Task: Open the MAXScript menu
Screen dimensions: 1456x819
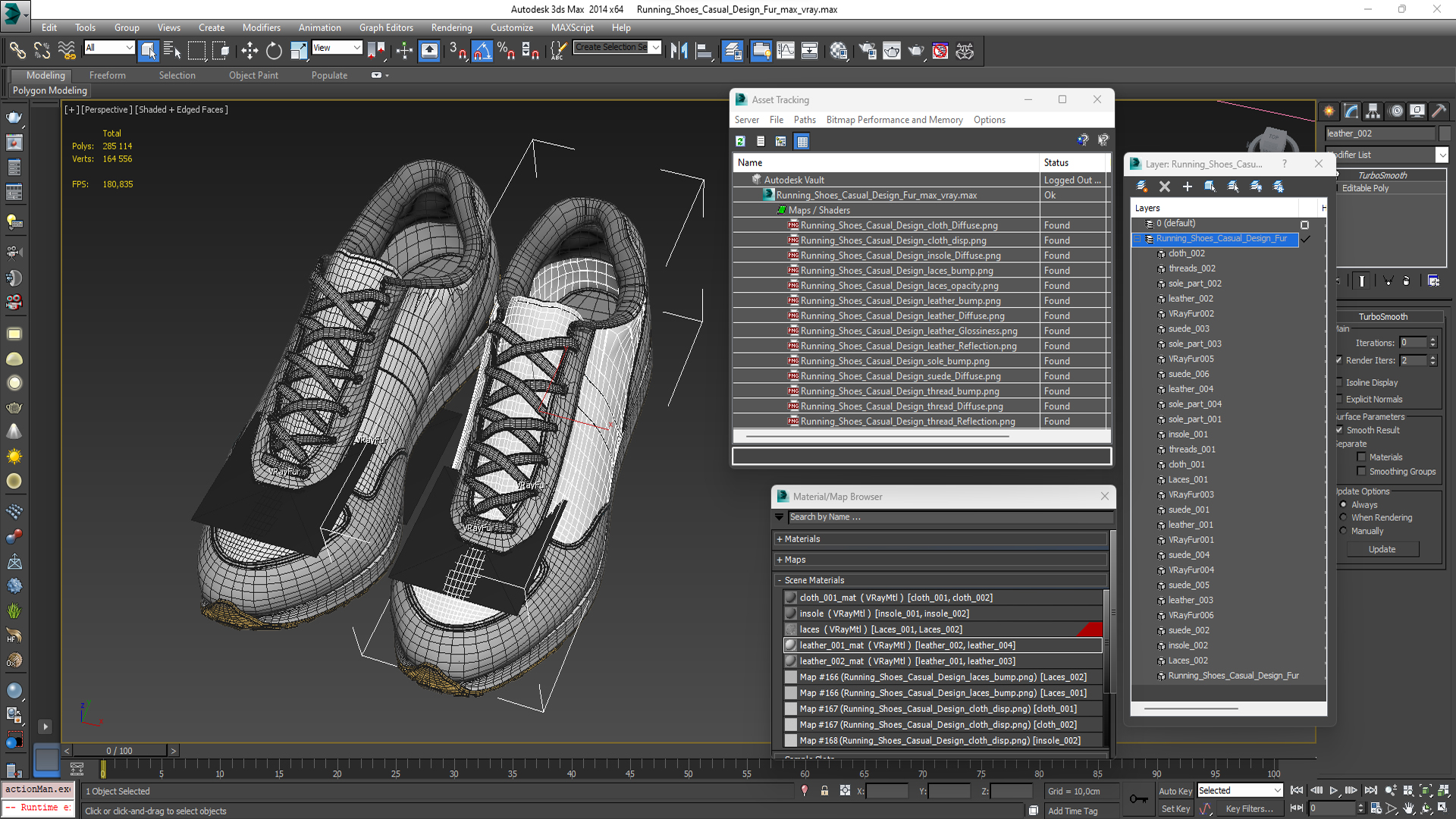Action: coord(572,27)
